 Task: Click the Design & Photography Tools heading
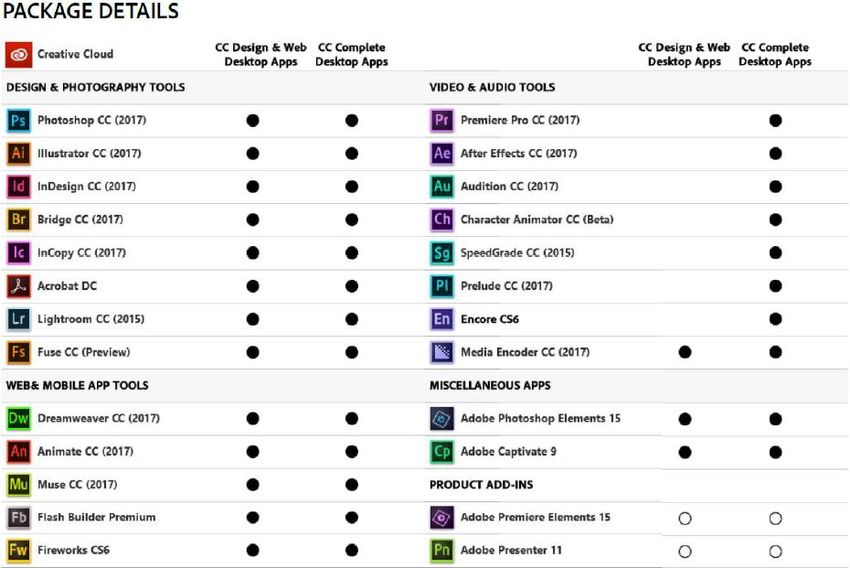click(x=95, y=87)
